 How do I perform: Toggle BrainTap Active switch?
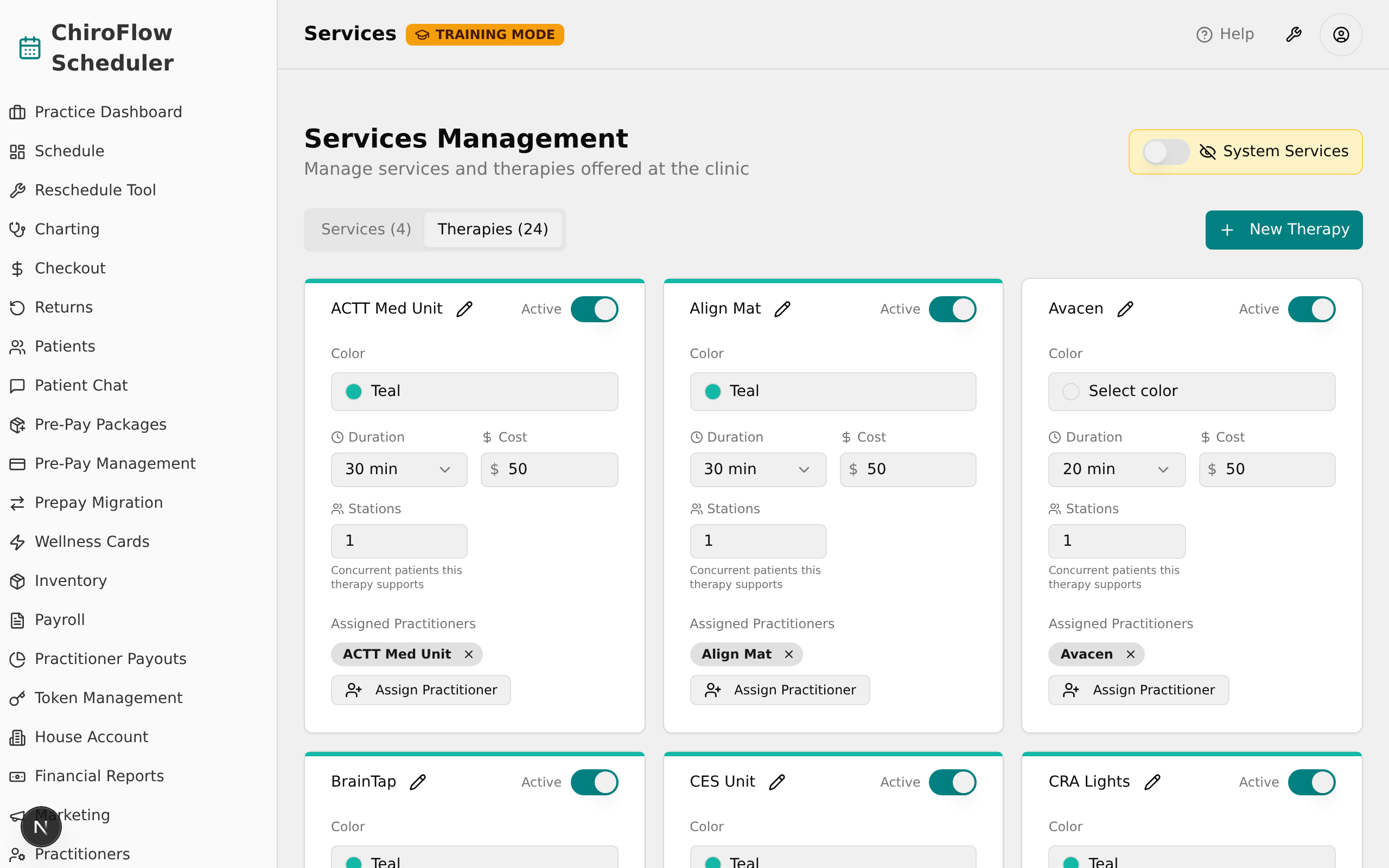point(594,782)
